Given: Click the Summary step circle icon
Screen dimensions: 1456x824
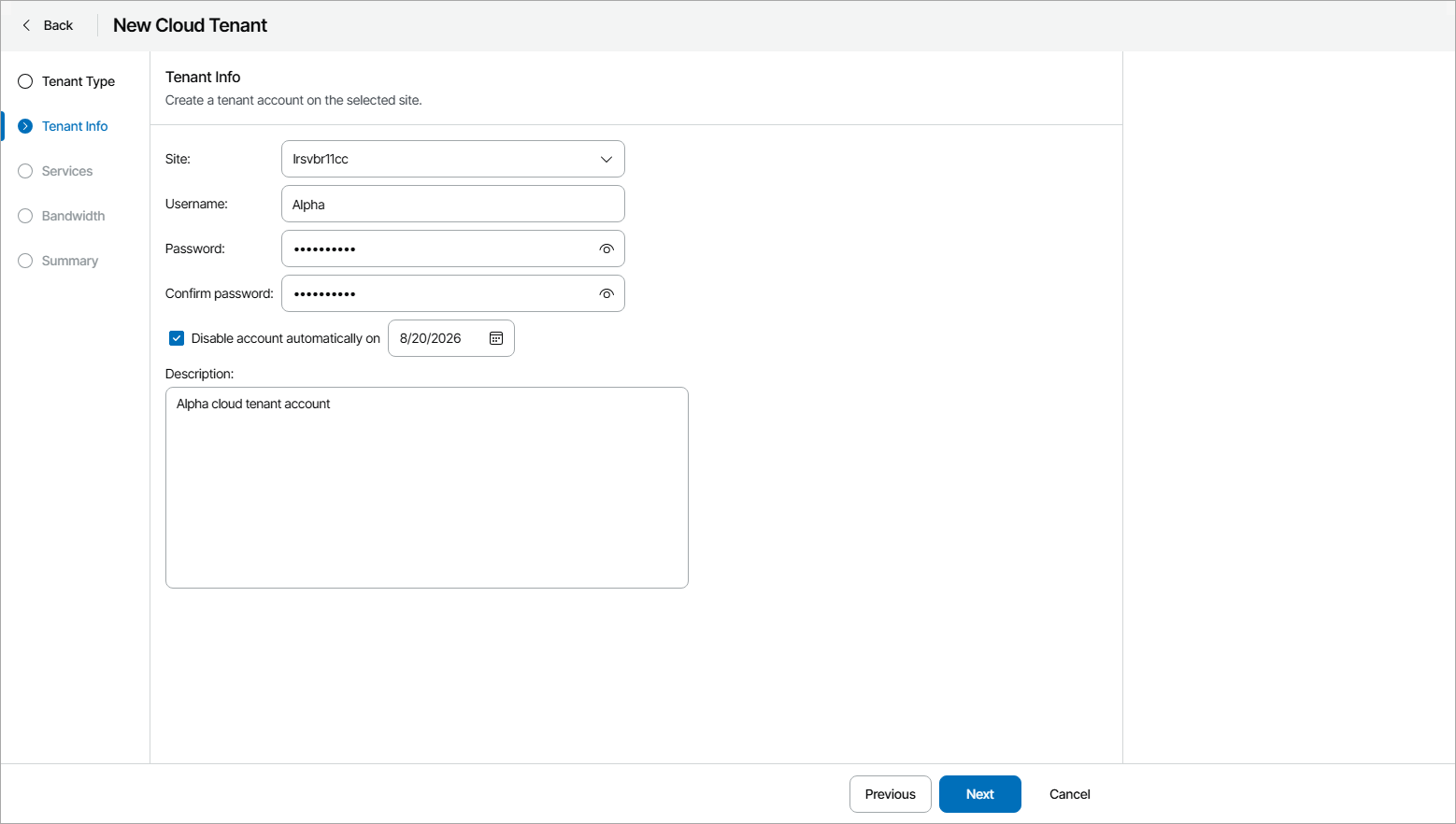Looking at the screenshot, I should 25,261.
